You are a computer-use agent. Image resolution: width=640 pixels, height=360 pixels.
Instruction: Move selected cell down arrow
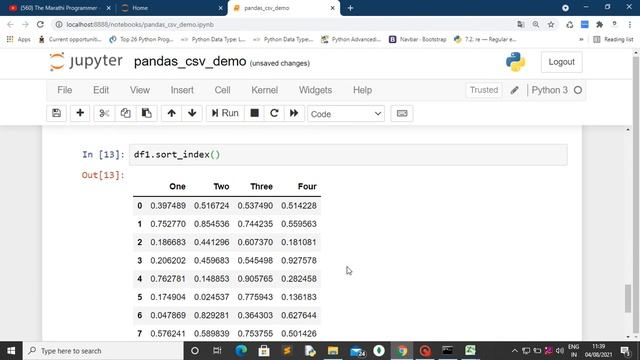point(192,113)
